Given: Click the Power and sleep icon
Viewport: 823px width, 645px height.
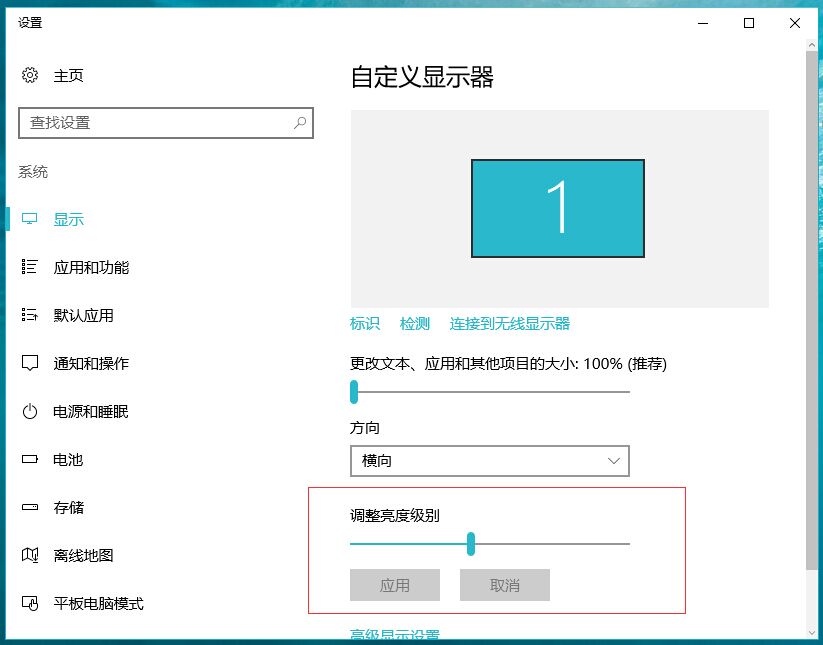Looking at the screenshot, I should 30,411.
